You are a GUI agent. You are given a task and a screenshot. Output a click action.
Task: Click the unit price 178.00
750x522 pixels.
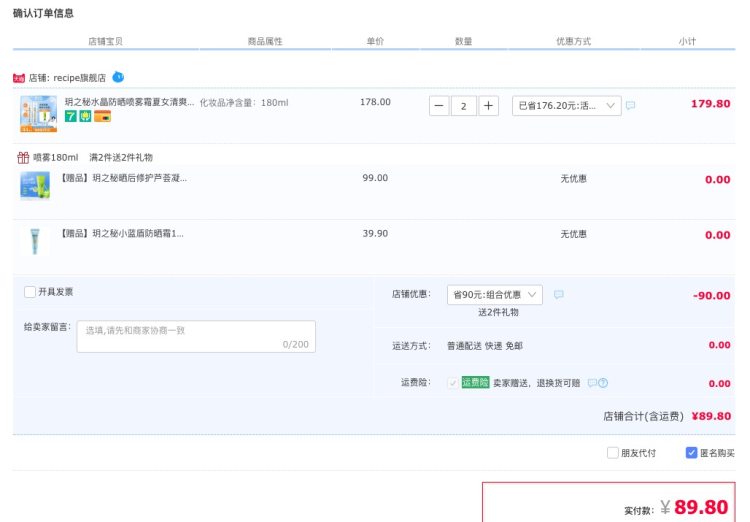(x=375, y=102)
